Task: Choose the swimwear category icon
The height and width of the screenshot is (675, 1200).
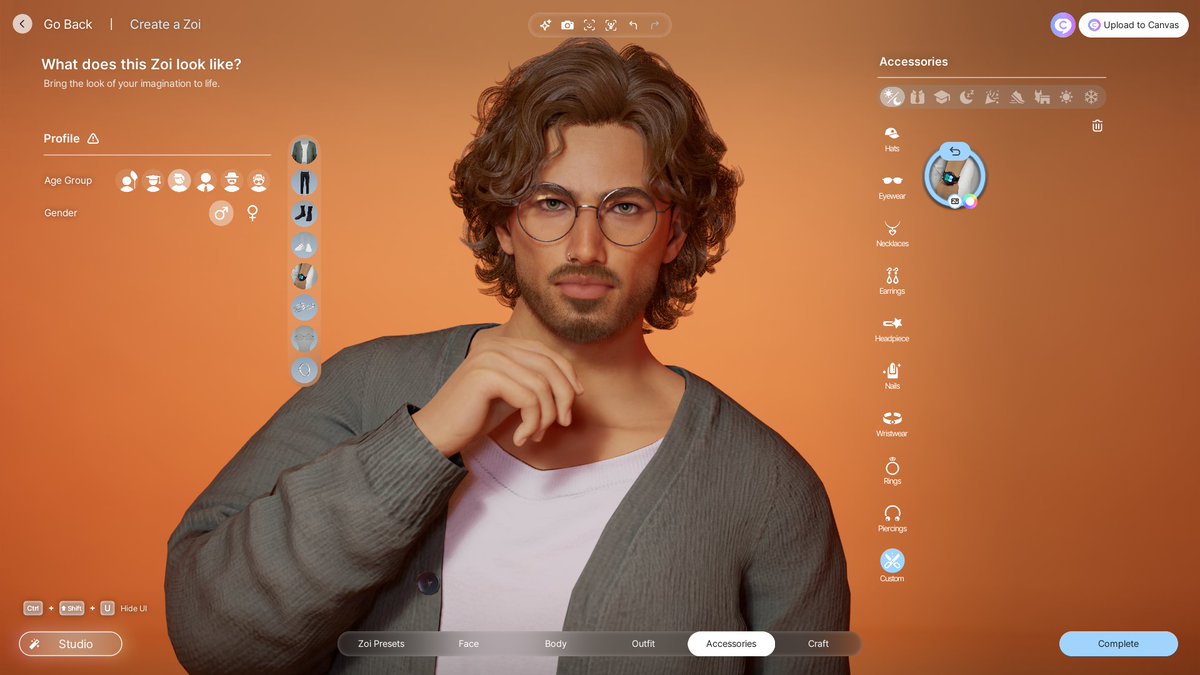Action: [x=1042, y=97]
